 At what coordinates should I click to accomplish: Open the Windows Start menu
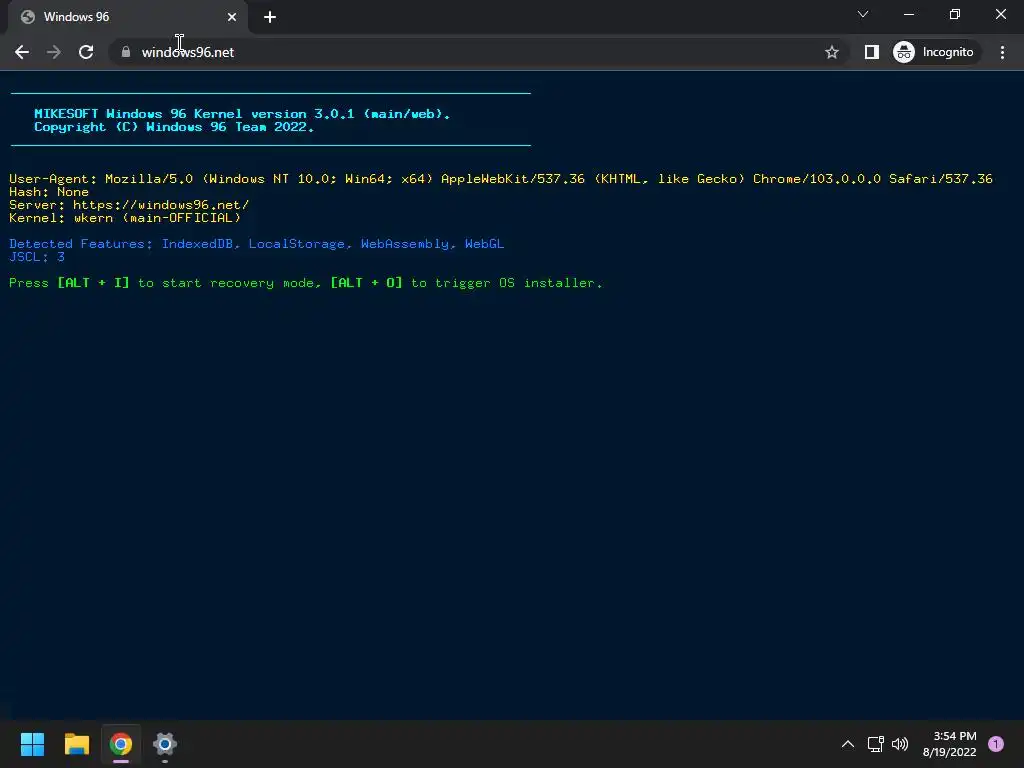[x=32, y=744]
